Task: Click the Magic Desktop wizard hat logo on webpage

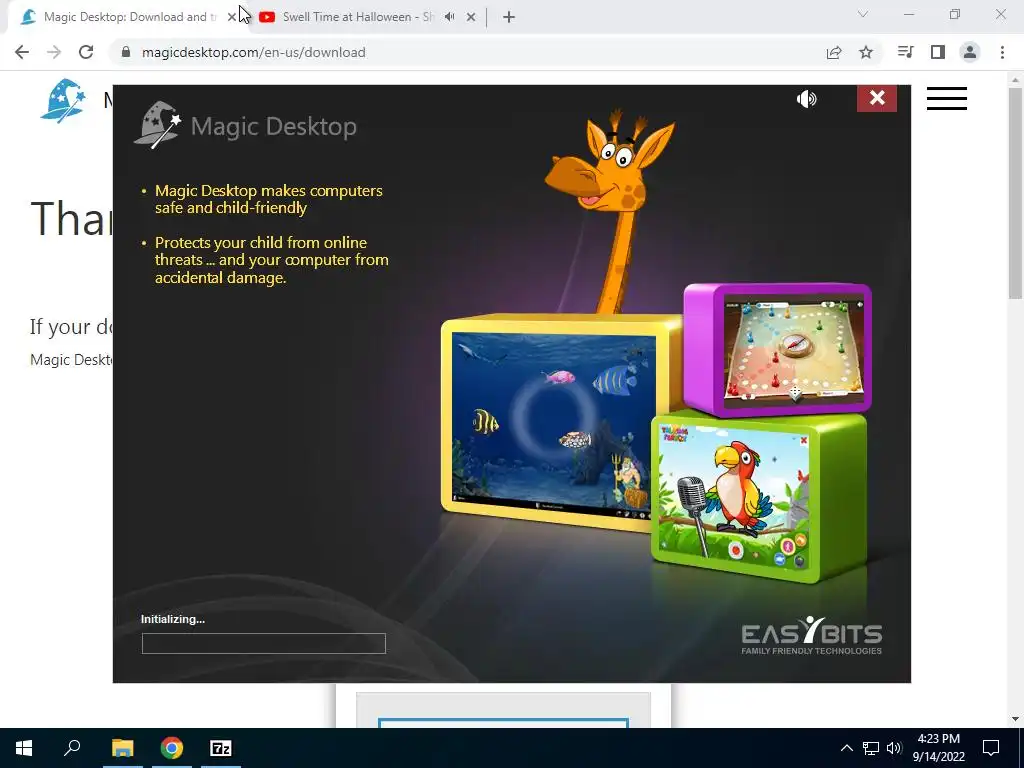Action: pyautogui.click(x=63, y=101)
